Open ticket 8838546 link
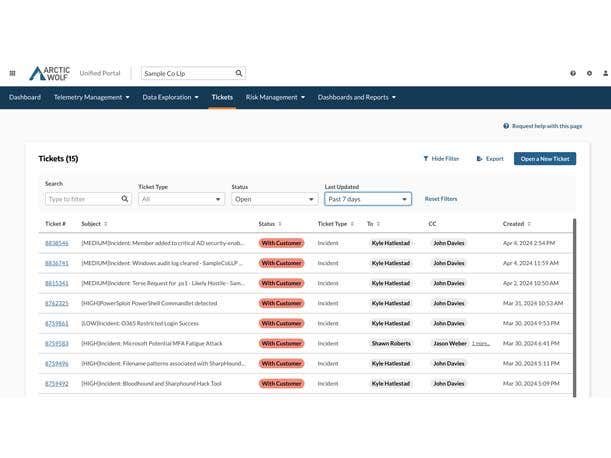This screenshot has height=458, width=611. click(x=57, y=243)
